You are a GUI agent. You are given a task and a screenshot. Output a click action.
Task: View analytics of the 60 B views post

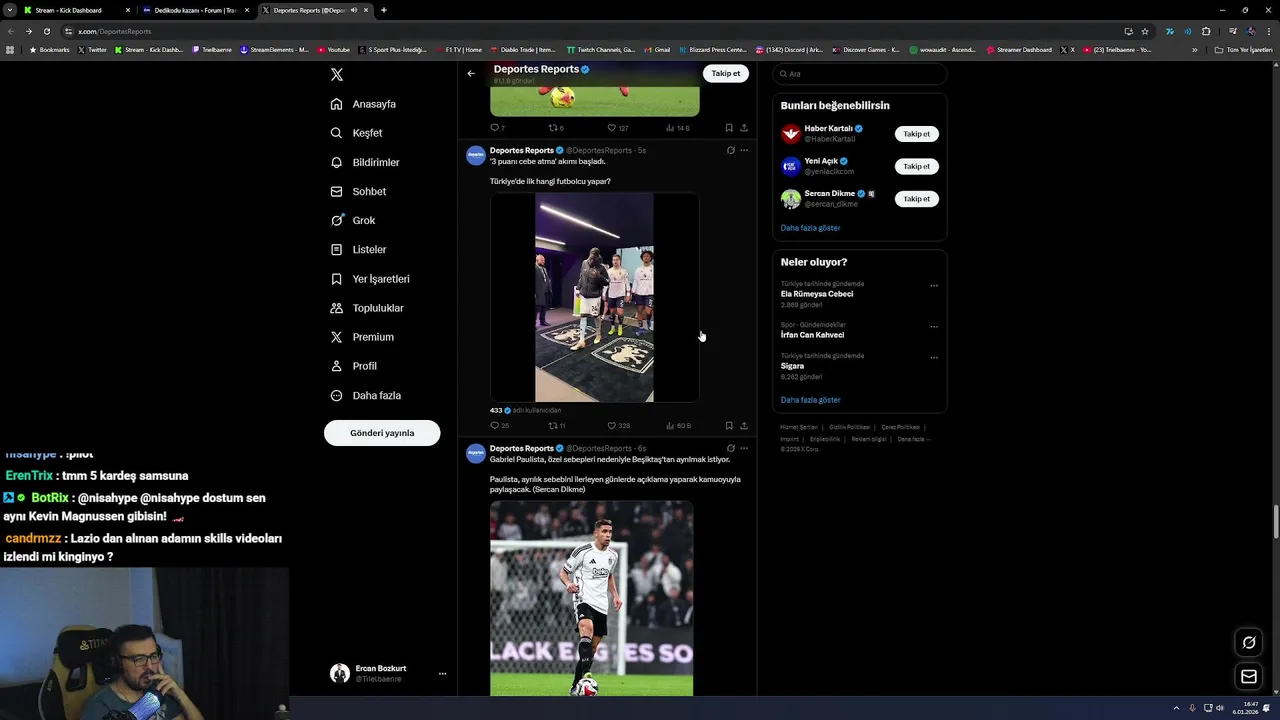point(678,426)
